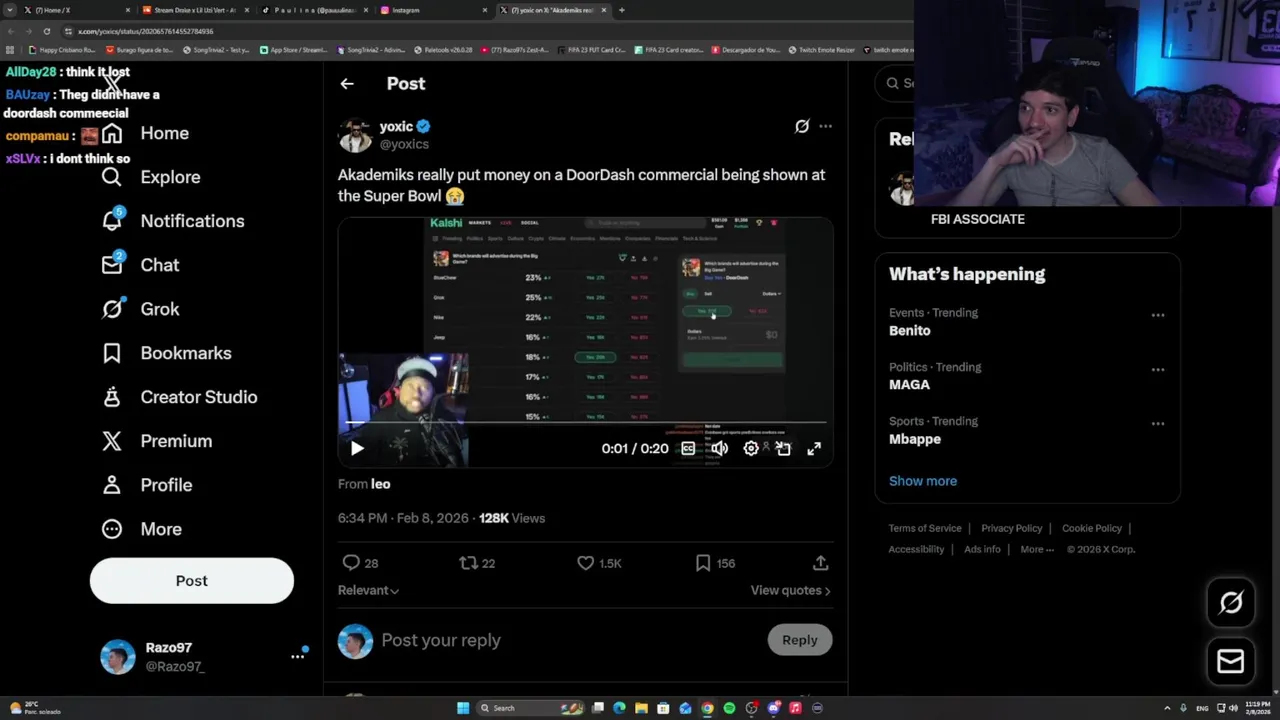Click the Creator Studio icon in sidebar
Screen dimensions: 1280x720
(x=112, y=397)
